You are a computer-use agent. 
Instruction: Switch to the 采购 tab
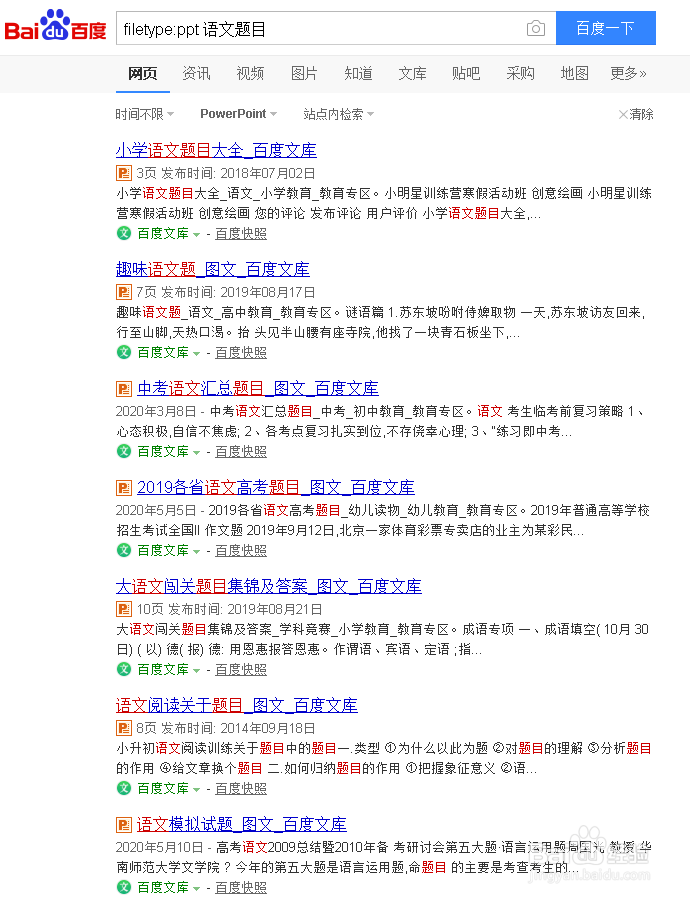pos(520,73)
